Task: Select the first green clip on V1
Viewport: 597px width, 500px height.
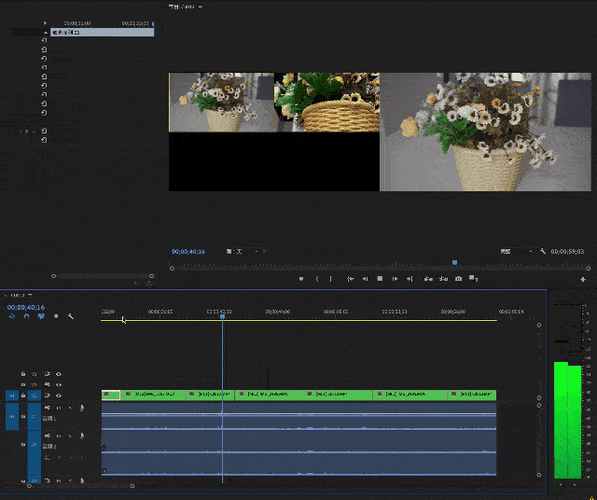Action: coord(111,395)
